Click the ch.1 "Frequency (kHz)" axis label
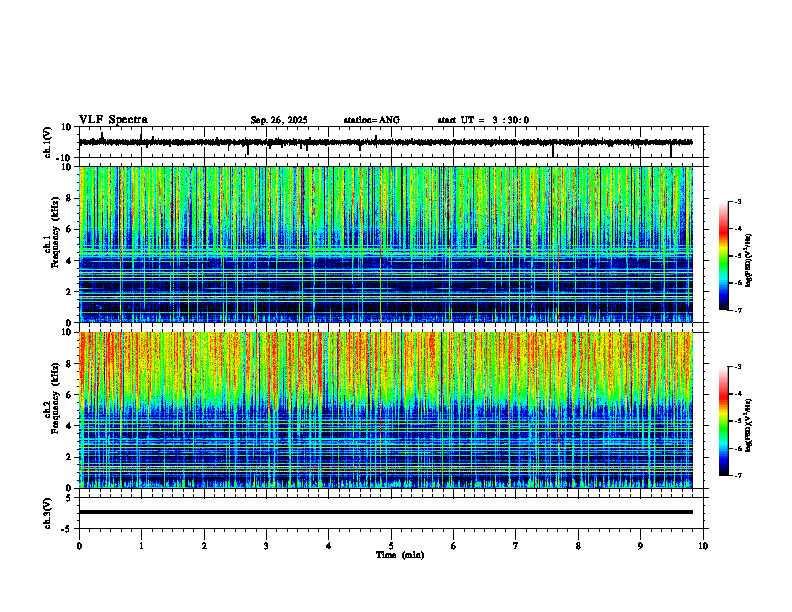The width and height of the screenshot is (792, 612). point(55,233)
